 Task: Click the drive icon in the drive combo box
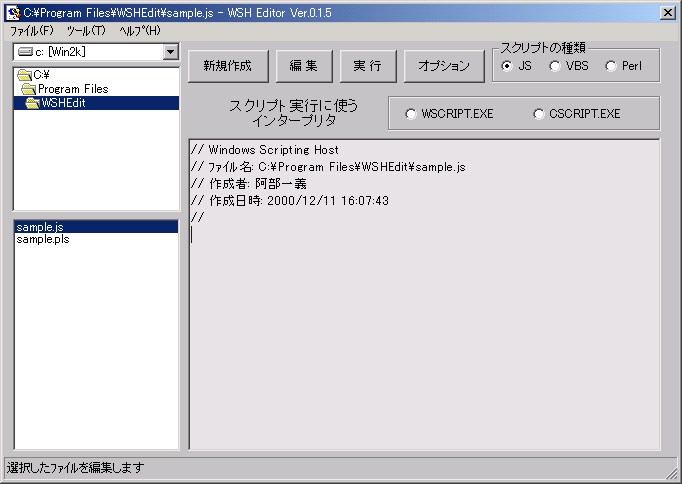tap(25, 52)
